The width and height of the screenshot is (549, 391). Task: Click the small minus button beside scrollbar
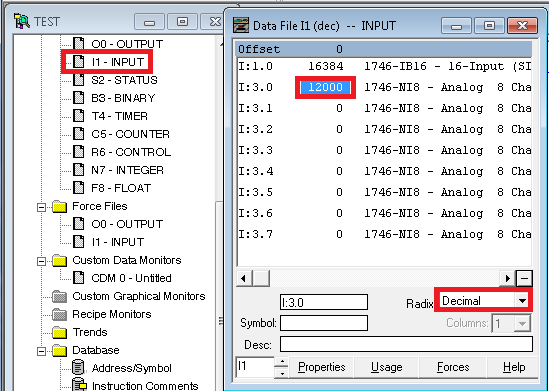point(524,279)
